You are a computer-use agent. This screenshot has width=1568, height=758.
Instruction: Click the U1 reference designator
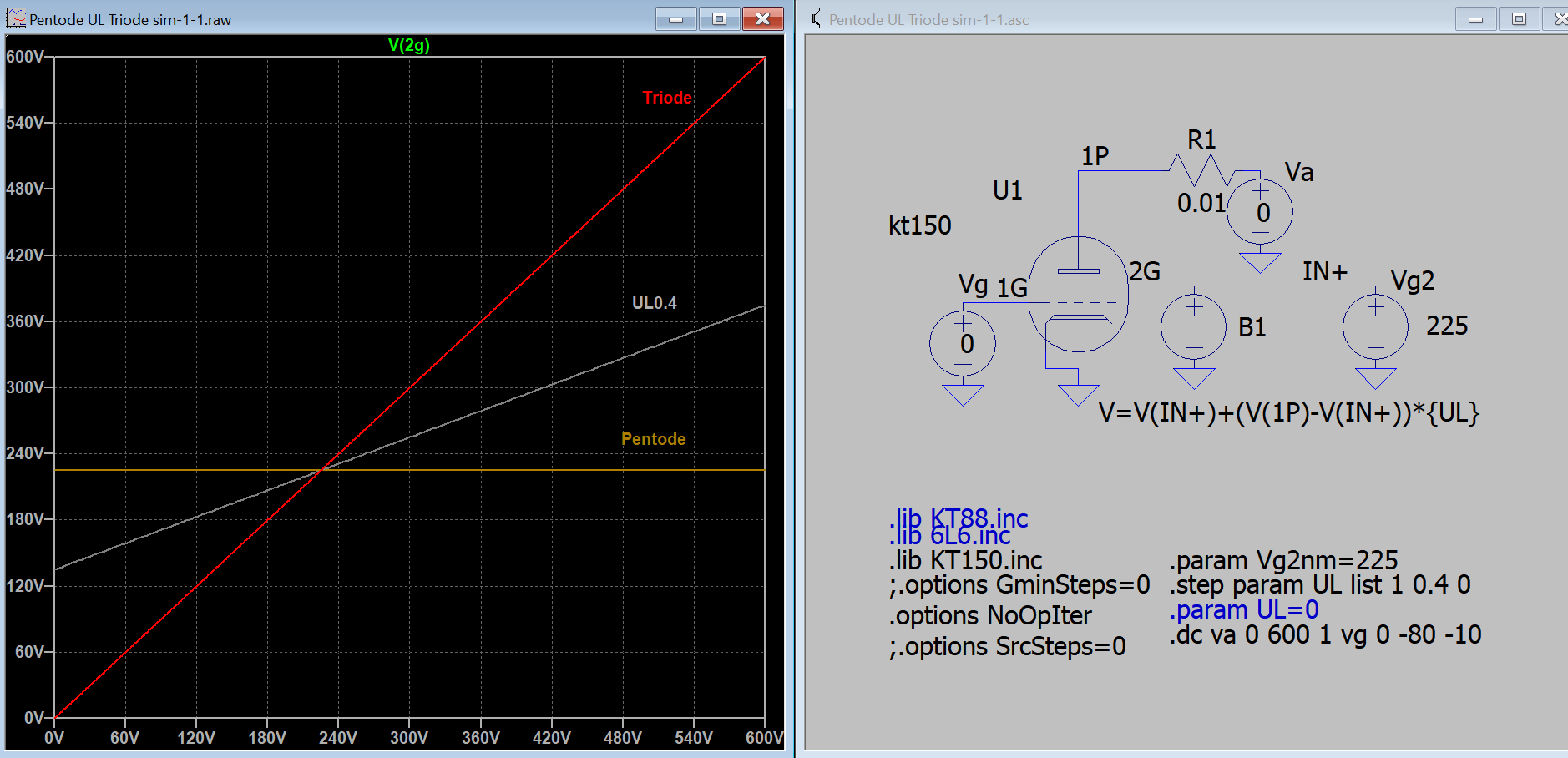pyautogui.click(x=1008, y=190)
